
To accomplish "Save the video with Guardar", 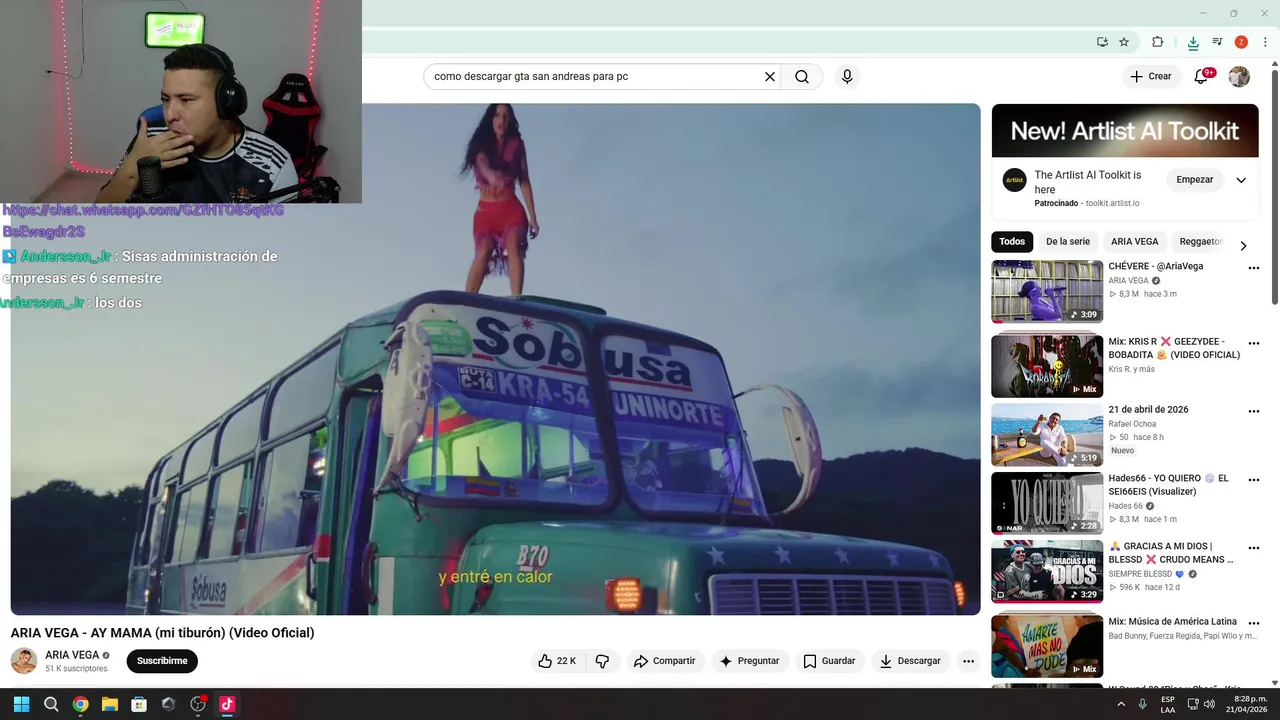I will coord(830,661).
